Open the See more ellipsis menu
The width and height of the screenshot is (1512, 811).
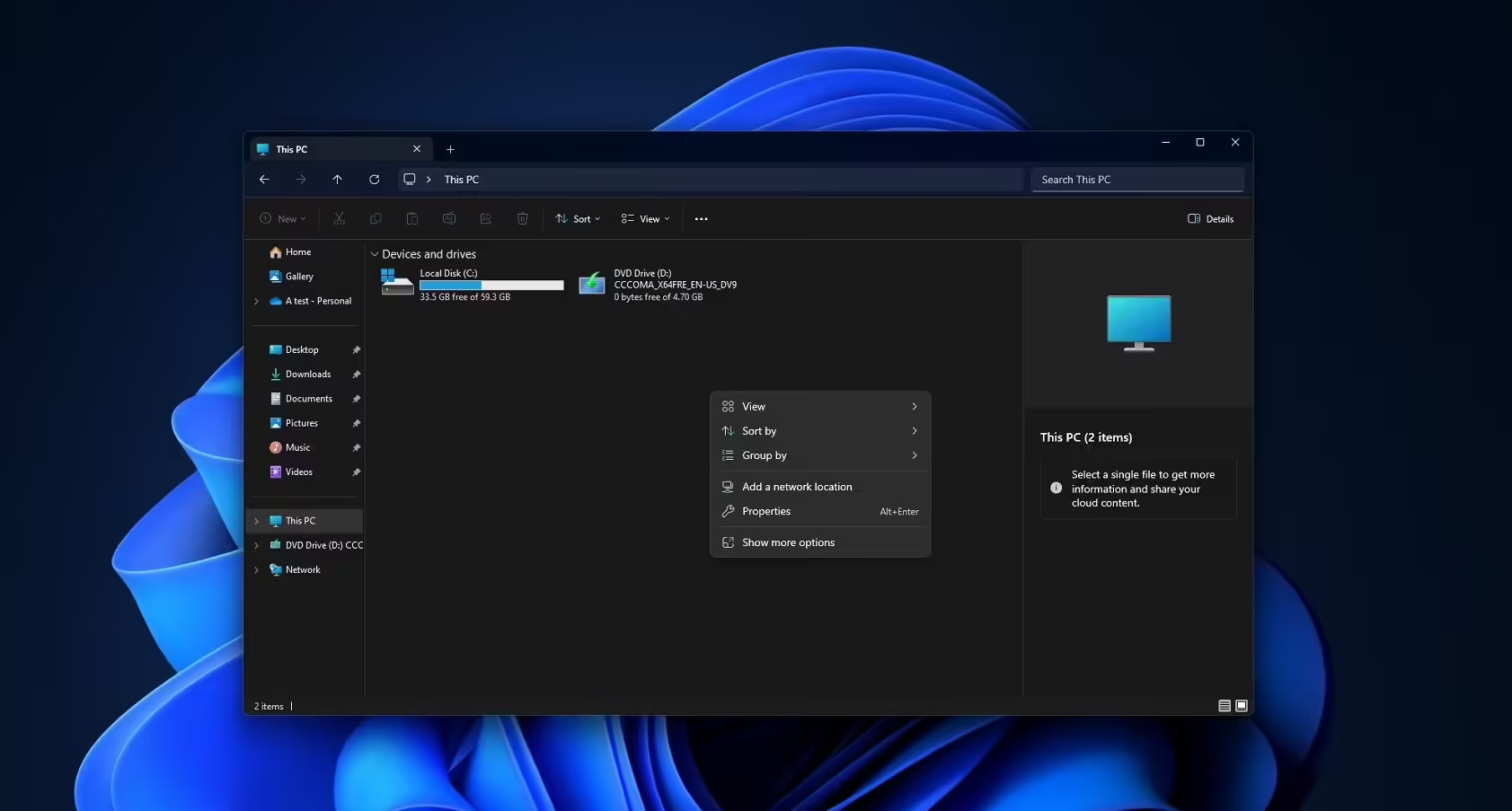pos(701,219)
